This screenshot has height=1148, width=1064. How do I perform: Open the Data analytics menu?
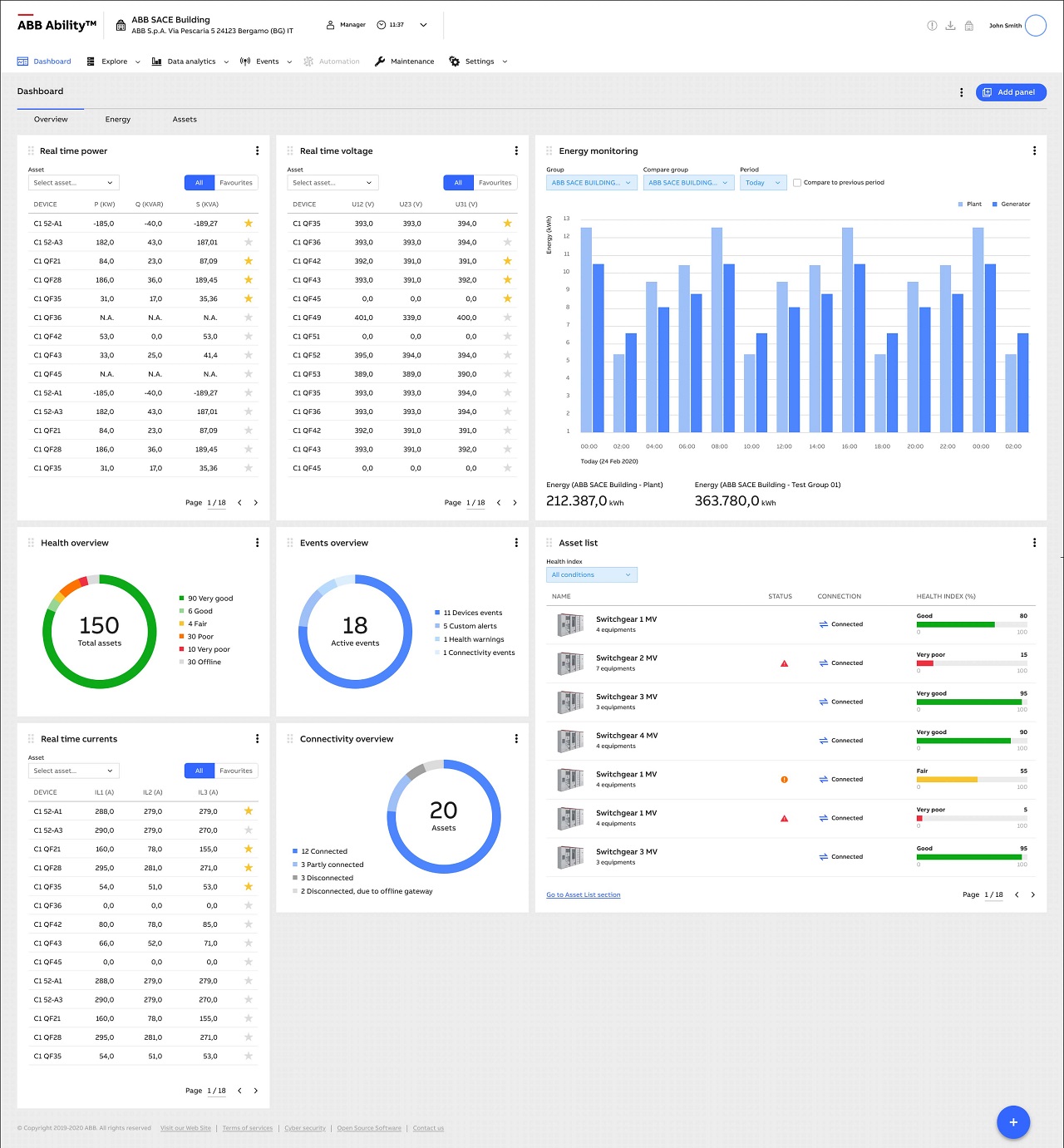(190, 62)
